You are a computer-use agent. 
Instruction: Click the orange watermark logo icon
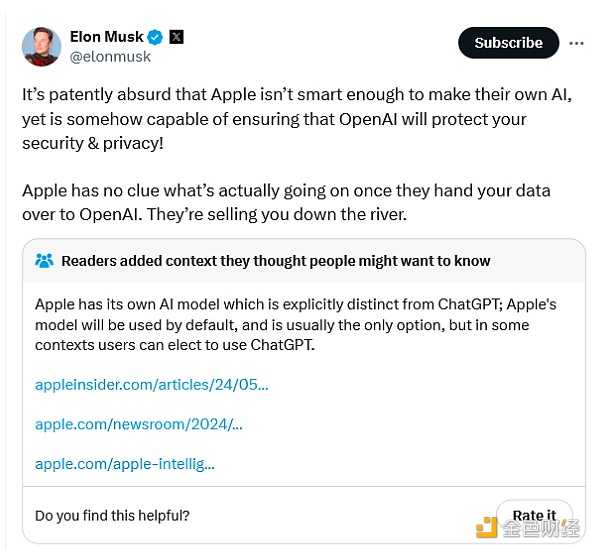click(487, 528)
